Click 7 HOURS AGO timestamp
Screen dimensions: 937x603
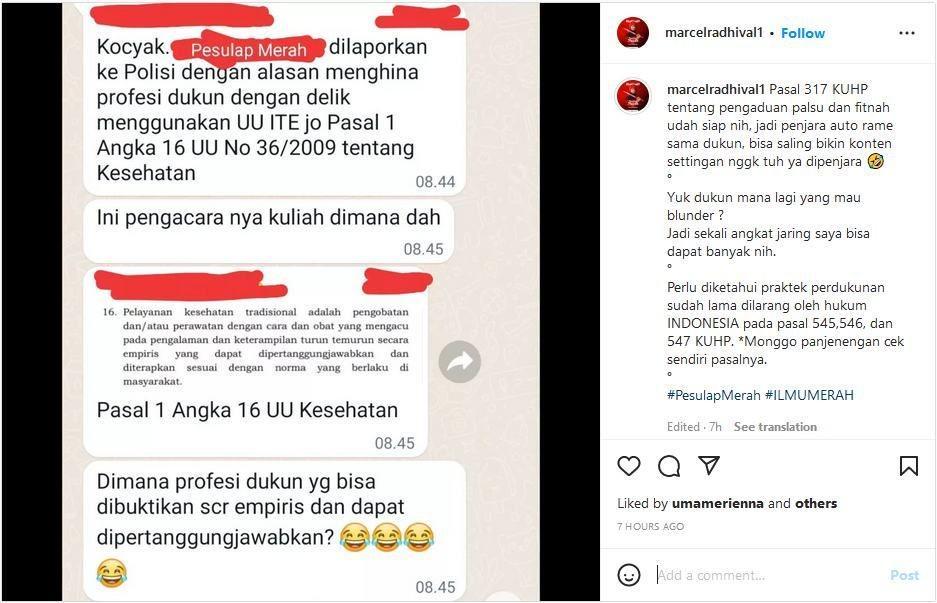[651, 527]
